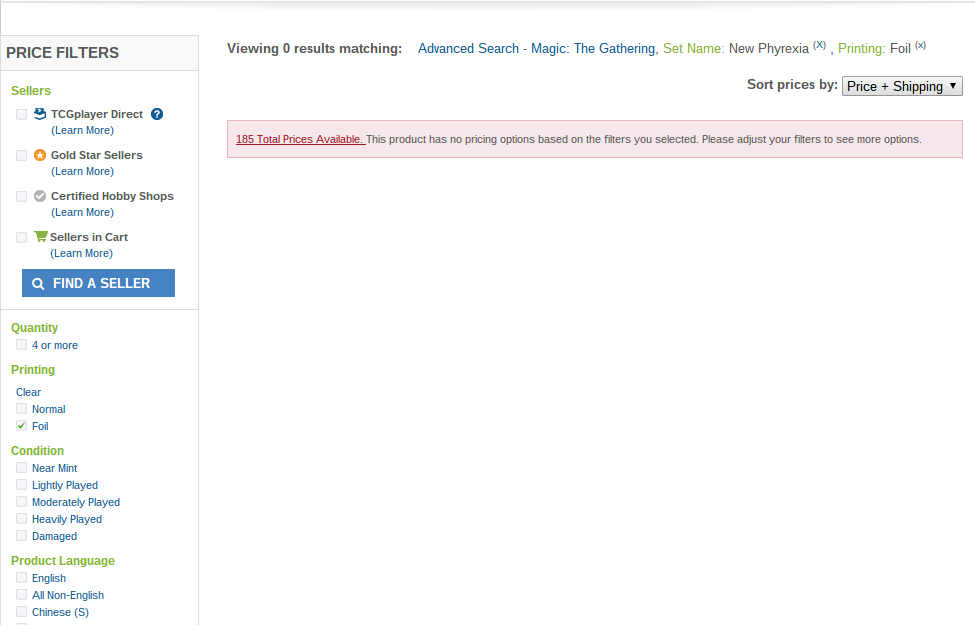
Task: Click the Viewing 0 results matching text
Action: 314,49
